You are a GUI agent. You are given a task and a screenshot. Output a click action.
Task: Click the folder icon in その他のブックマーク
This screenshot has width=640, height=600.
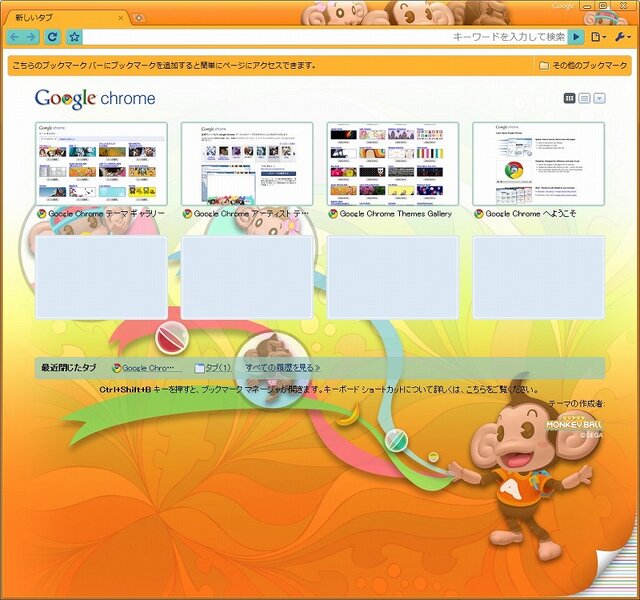click(x=544, y=65)
